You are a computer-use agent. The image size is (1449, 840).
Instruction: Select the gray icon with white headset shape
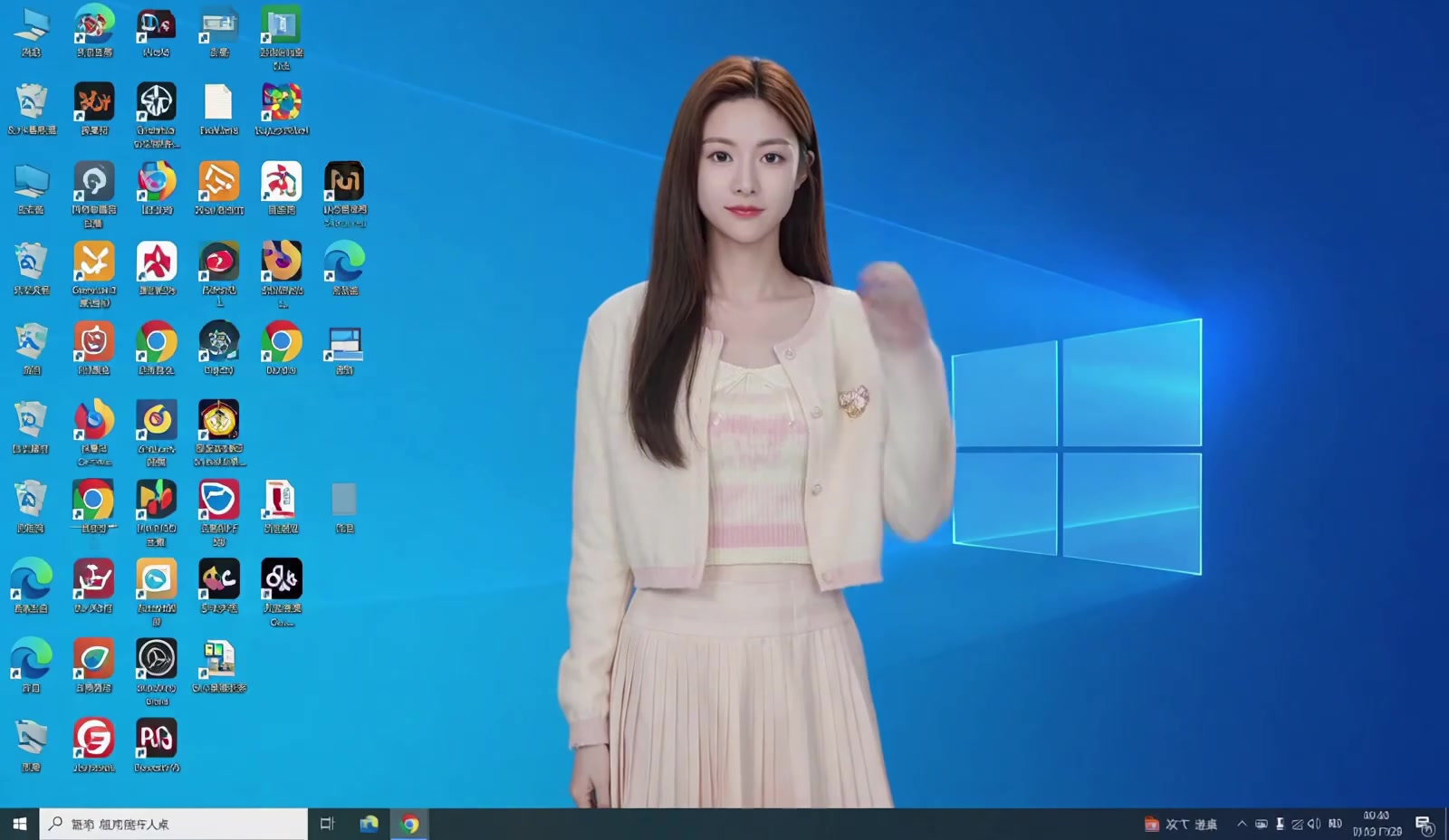93,181
